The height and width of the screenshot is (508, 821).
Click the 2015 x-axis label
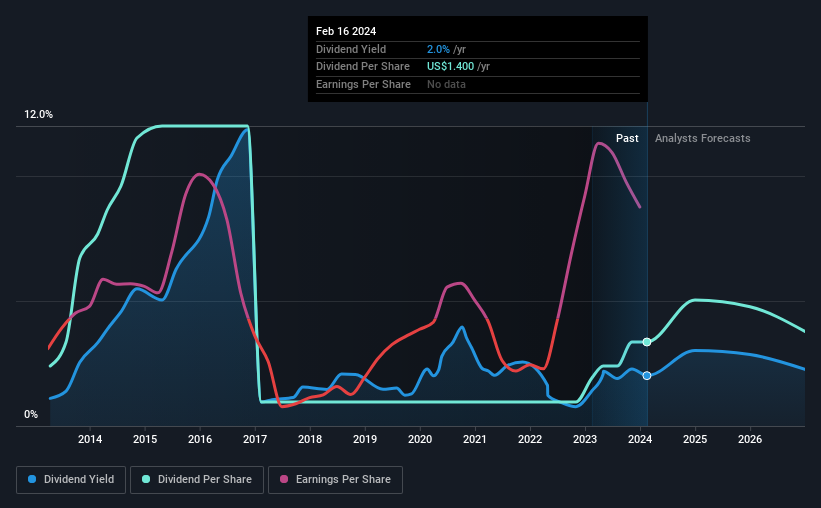click(x=145, y=439)
